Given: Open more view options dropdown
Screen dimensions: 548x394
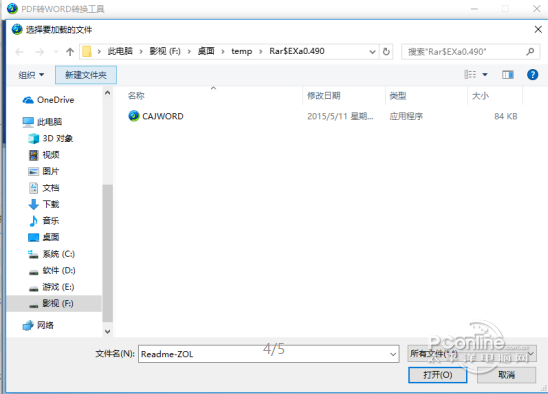Looking at the screenshot, I should [x=485, y=74].
